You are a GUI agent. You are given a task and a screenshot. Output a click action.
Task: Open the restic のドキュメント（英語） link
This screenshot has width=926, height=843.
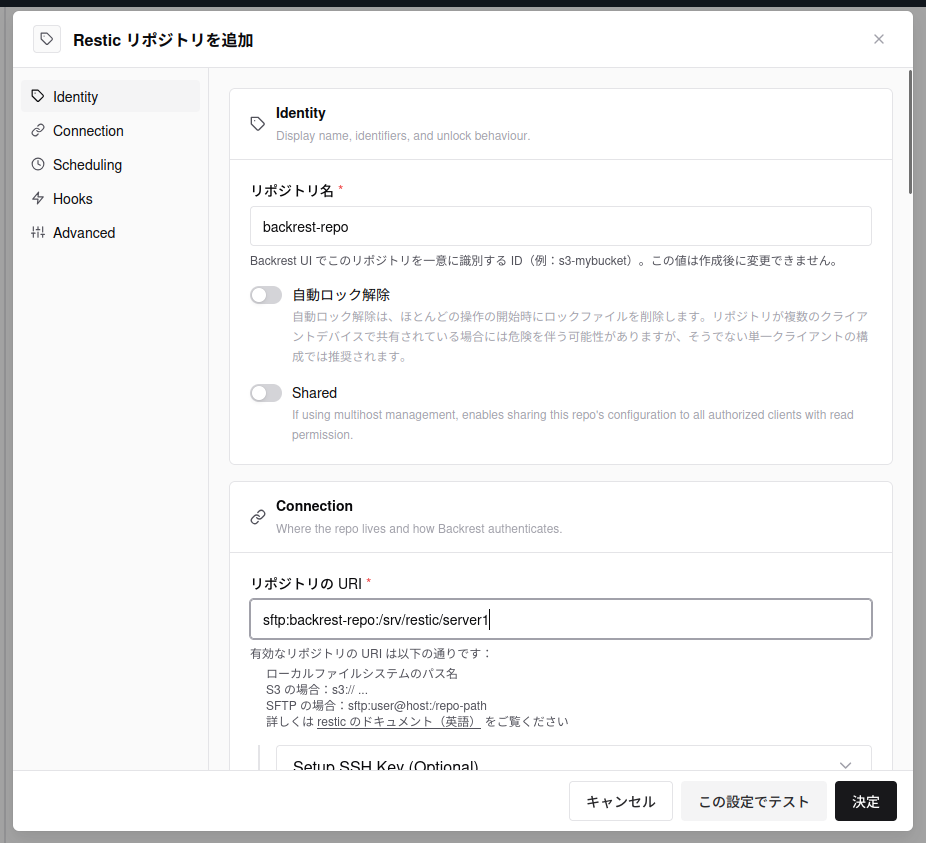point(399,721)
